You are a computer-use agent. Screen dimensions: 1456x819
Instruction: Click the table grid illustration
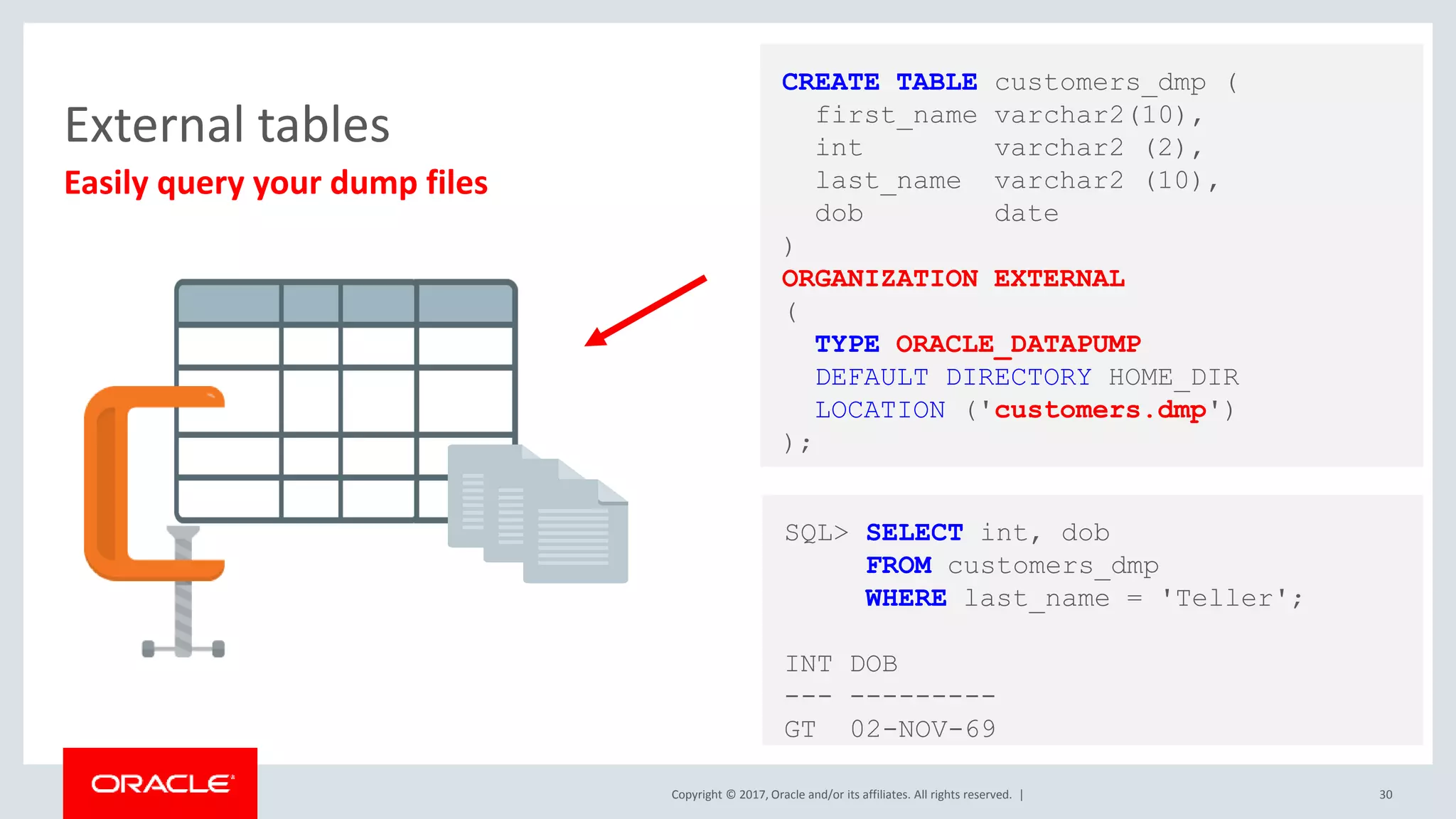(346, 401)
